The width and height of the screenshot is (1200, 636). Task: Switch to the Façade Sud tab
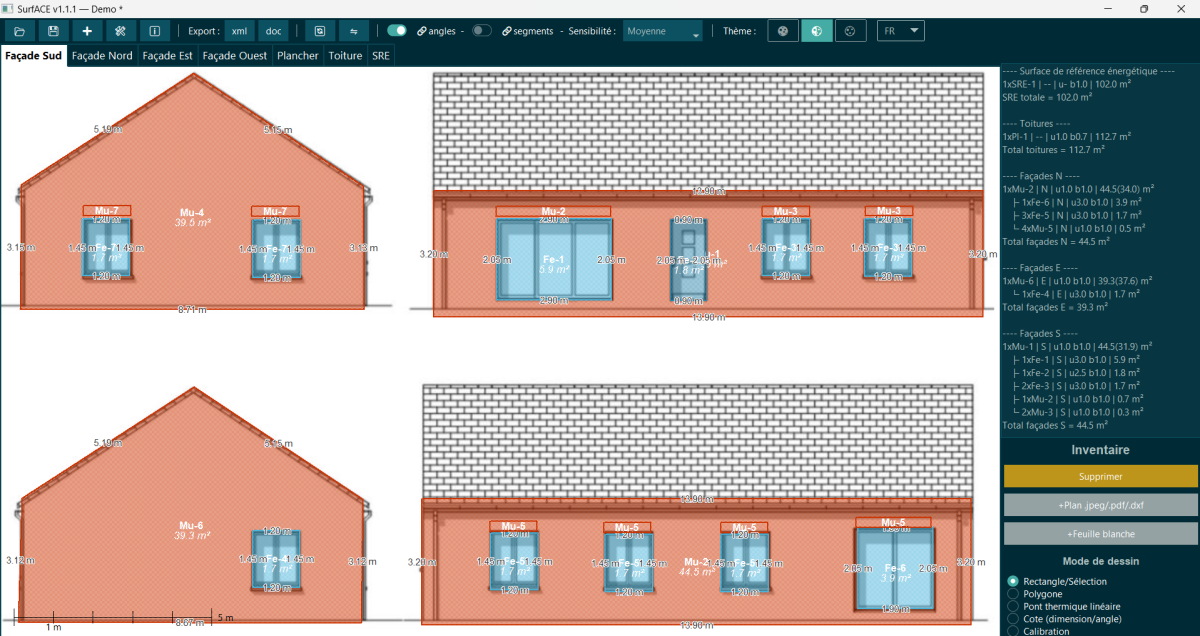(34, 56)
